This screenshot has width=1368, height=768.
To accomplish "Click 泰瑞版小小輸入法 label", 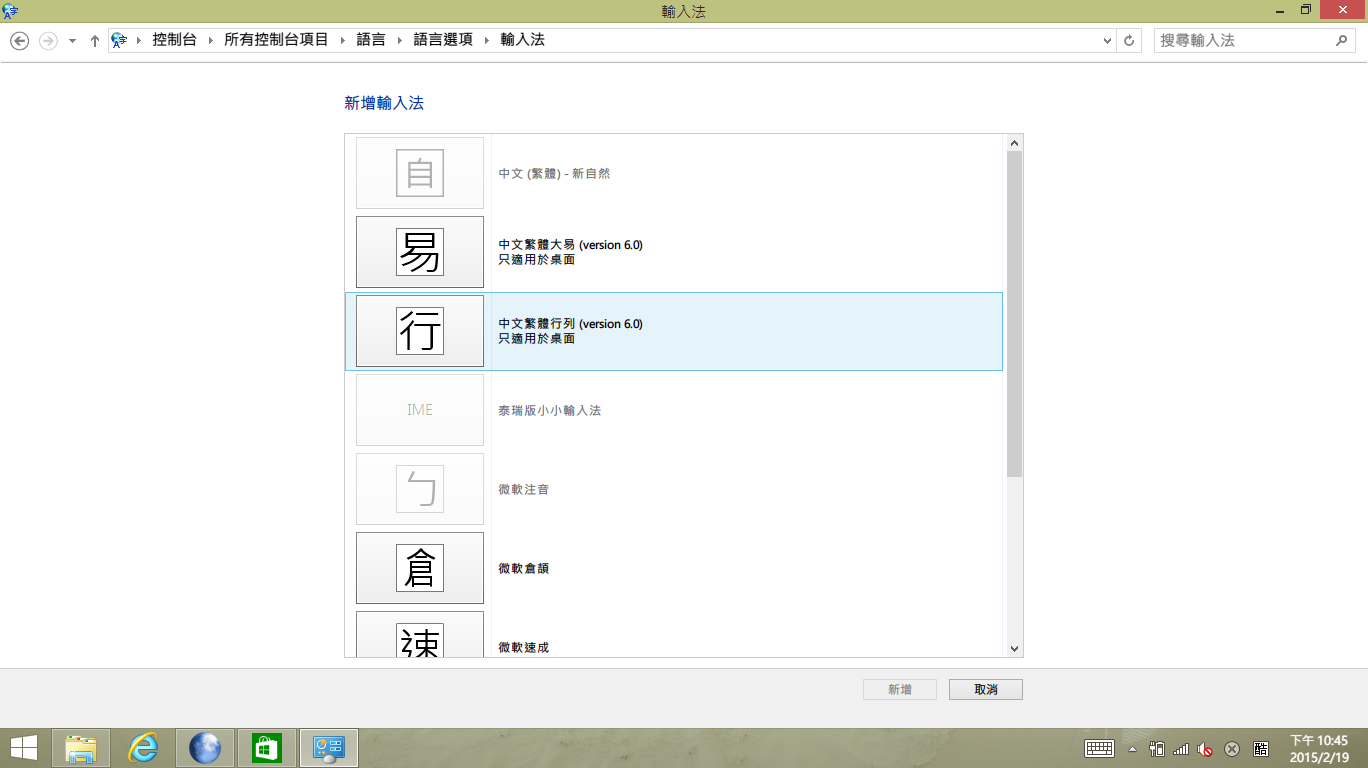I will click(x=550, y=411).
